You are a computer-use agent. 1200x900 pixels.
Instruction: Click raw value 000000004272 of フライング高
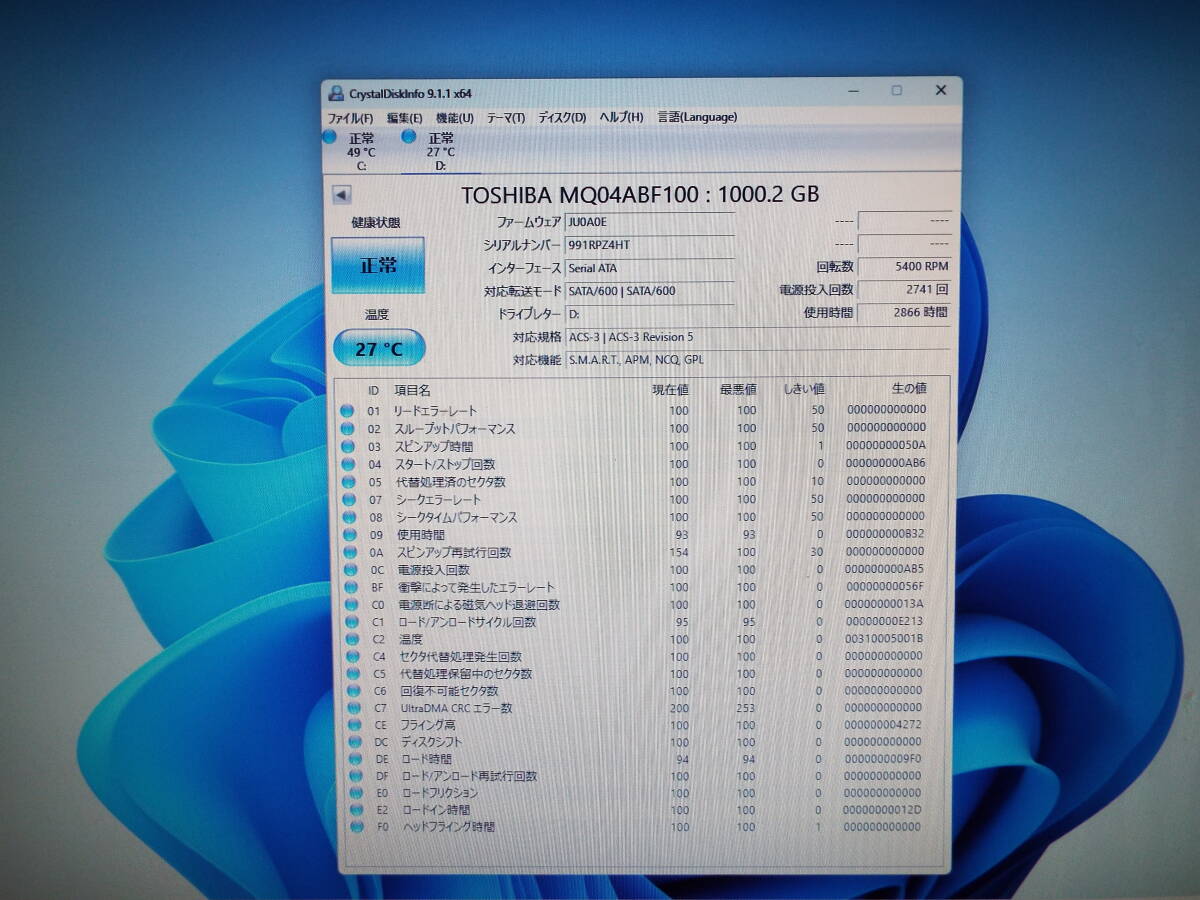tap(883, 725)
